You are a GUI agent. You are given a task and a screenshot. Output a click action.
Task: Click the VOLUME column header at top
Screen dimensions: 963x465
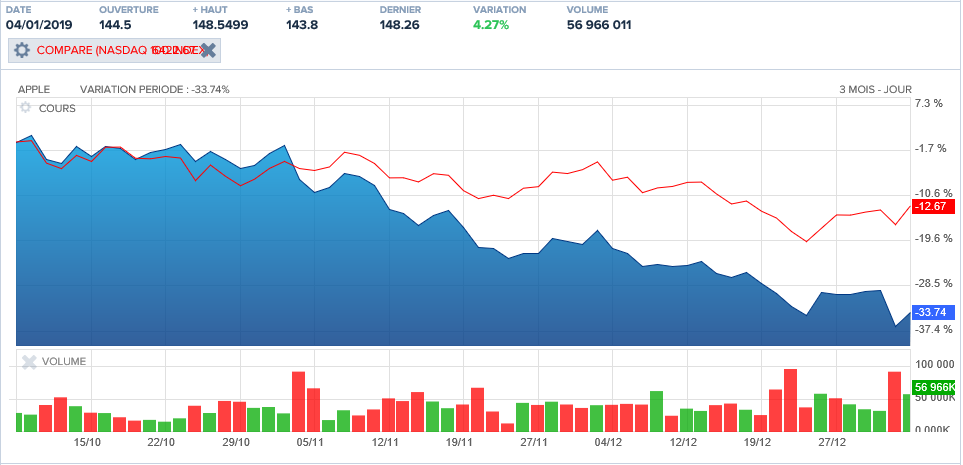click(587, 10)
